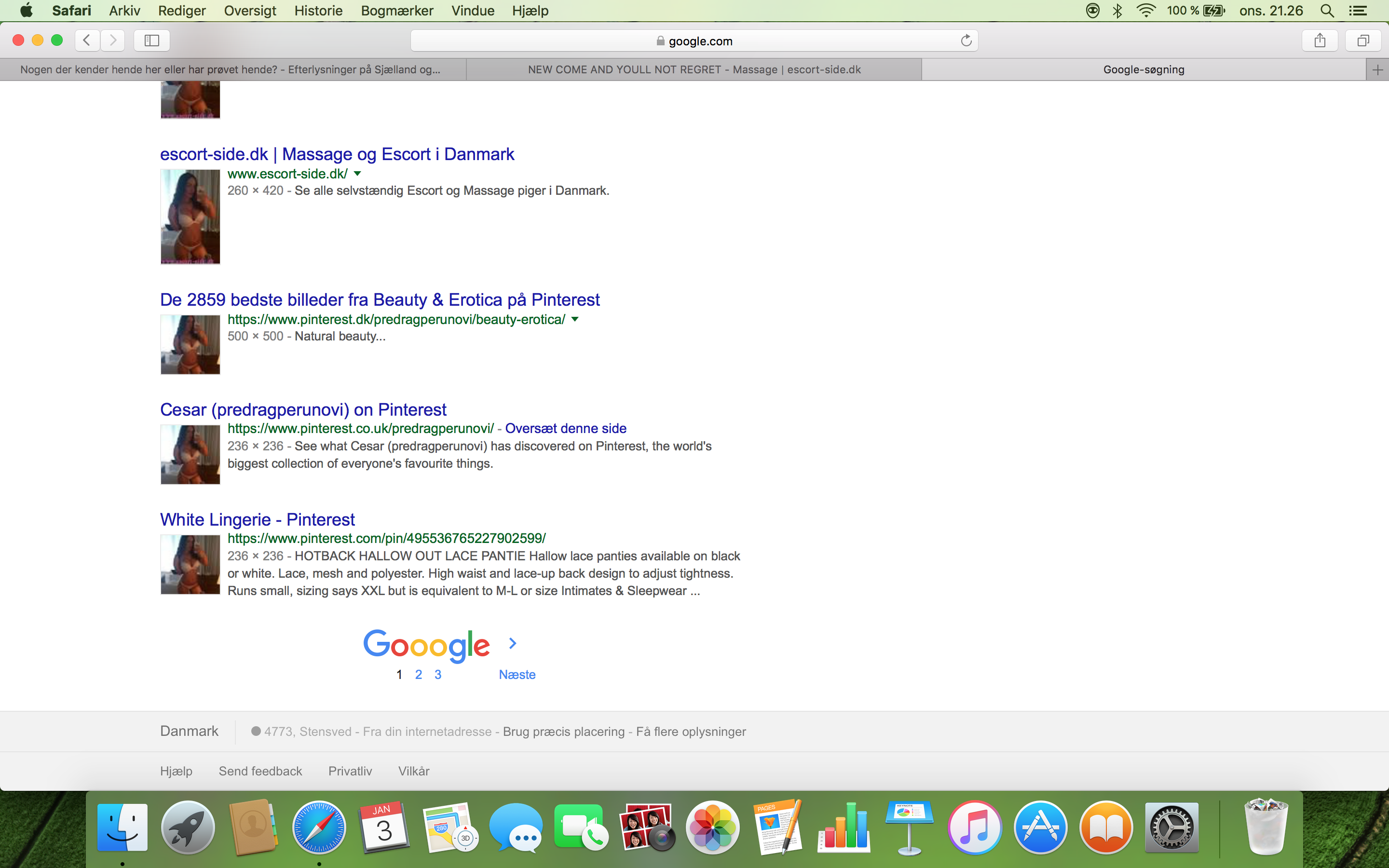The image size is (1389, 868).
Task: Go back with the Safari back arrow
Action: (x=87, y=40)
